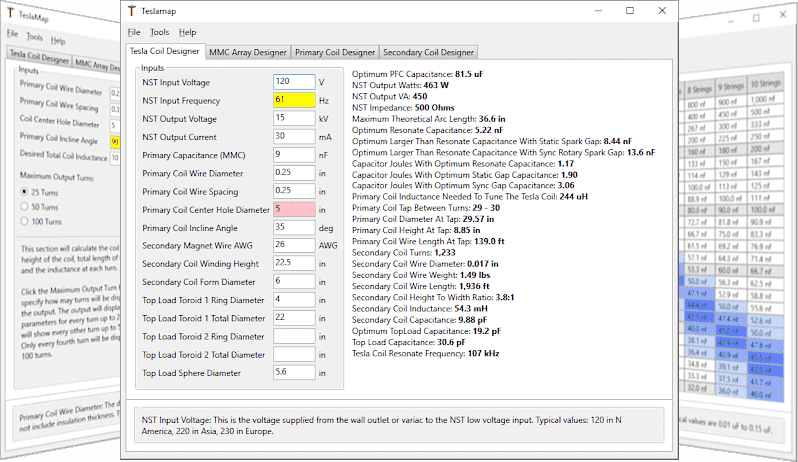Open the File menu in the front window
798x462 pixels.
134,32
